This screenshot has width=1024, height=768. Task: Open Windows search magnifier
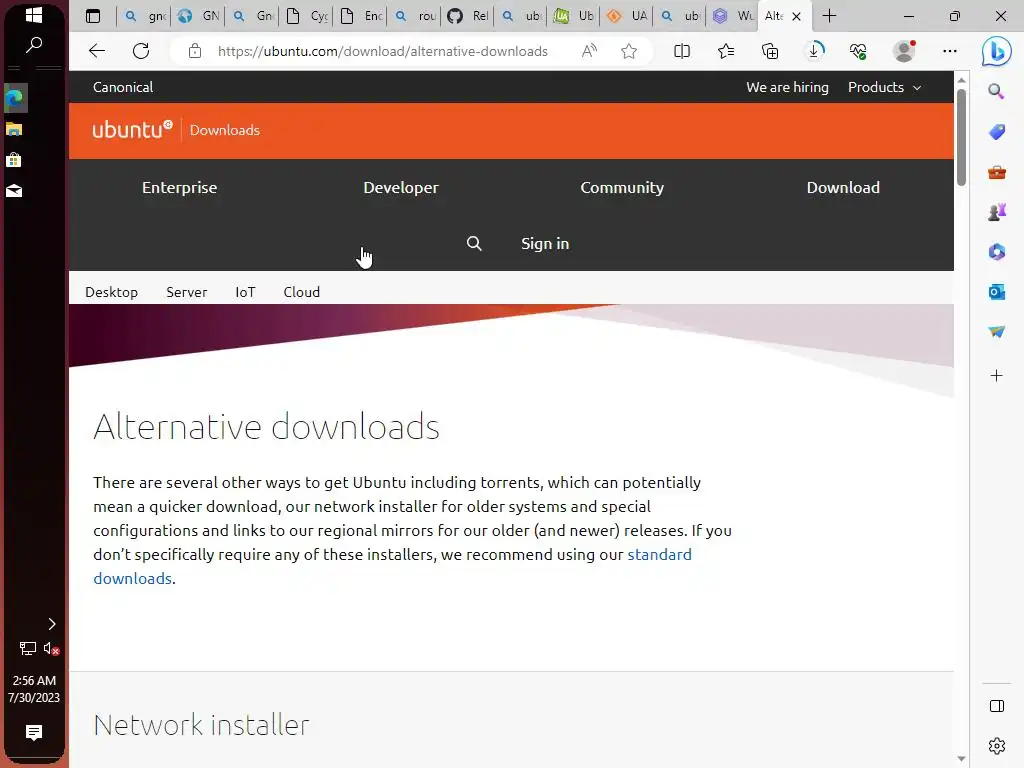[34, 45]
